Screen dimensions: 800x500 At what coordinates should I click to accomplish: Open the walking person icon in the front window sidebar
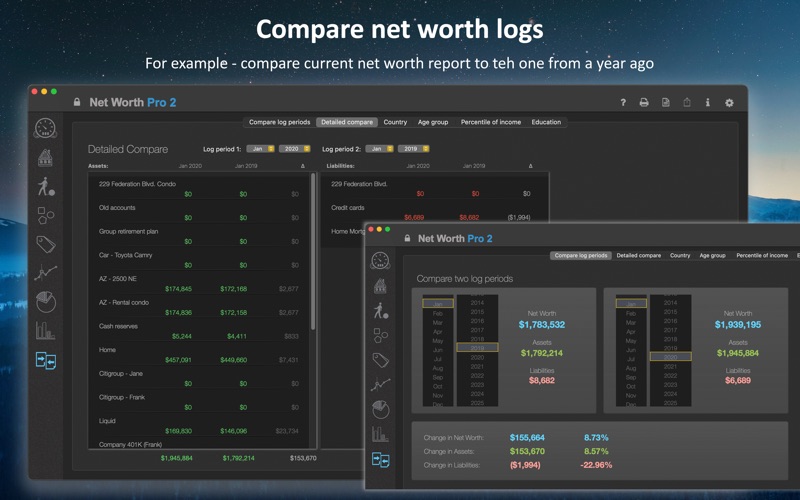381,310
